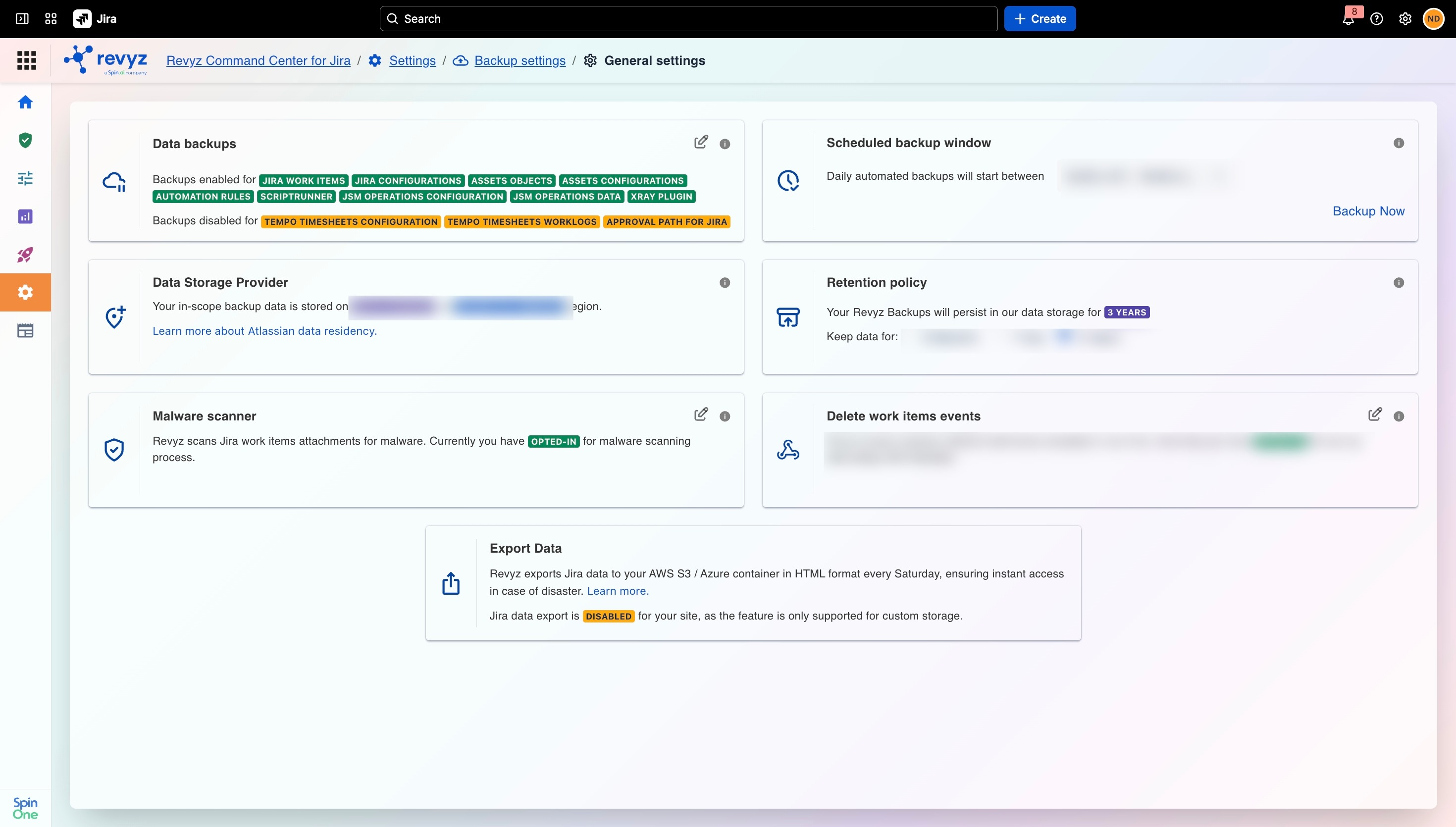Click the APPROVAL PATH FOR JIRA badge
1456x827 pixels.
pyautogui.click(x=667, y=222)
